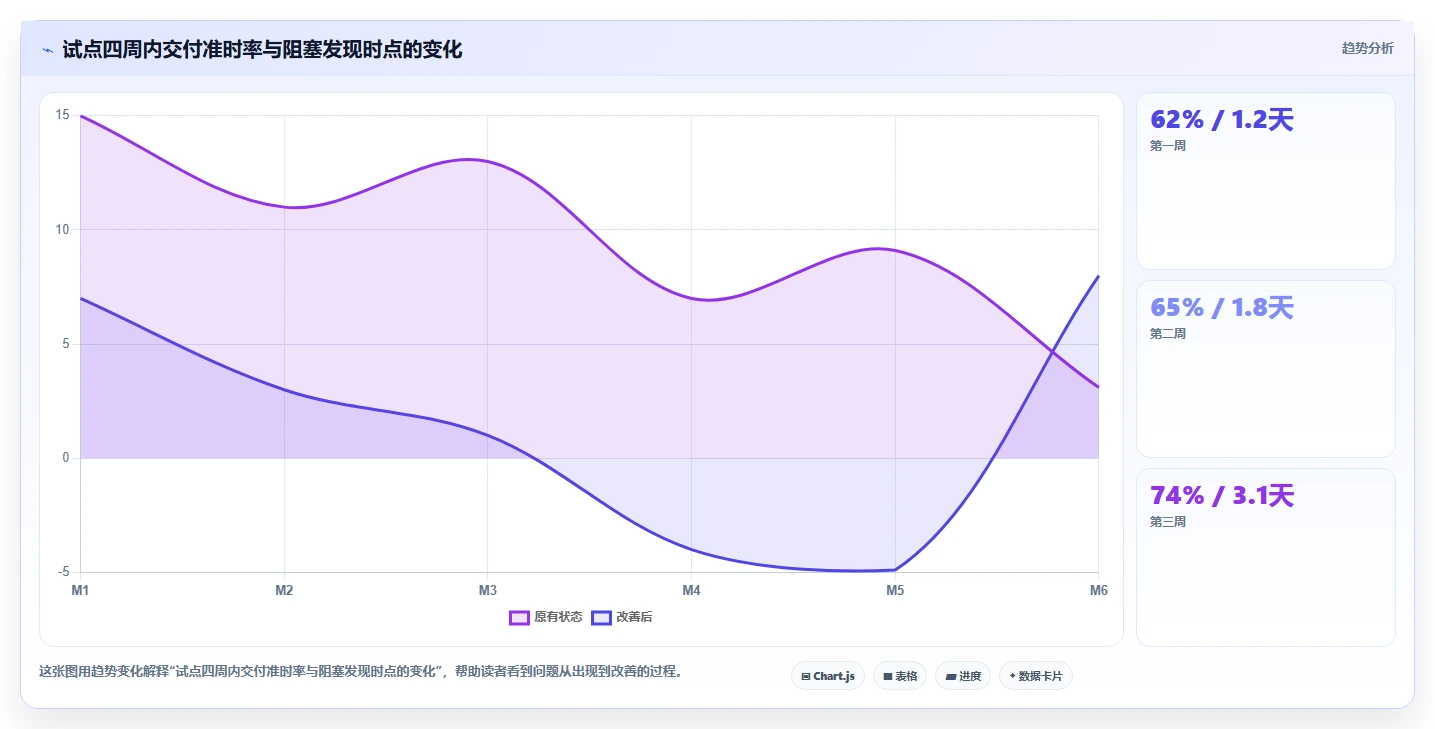The image size is (1435, 729).
Task: Click the M1 x-axis label
Action: pos(80,590)
